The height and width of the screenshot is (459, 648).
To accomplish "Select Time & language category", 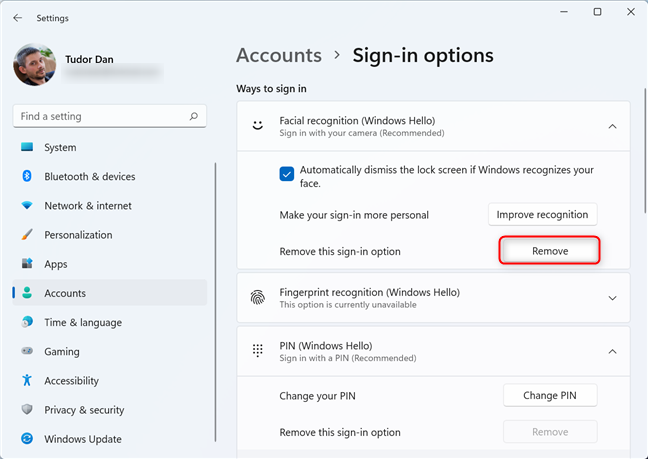I will [110, 322].
